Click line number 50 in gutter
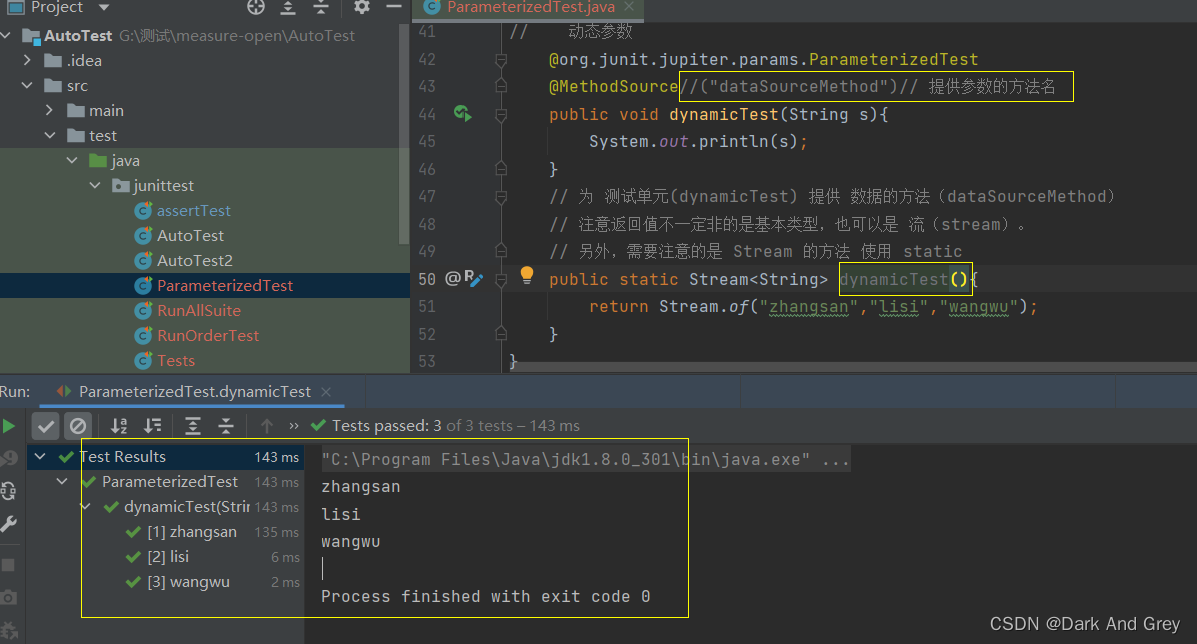This screenshot has width=1197, height=644. 427,279
